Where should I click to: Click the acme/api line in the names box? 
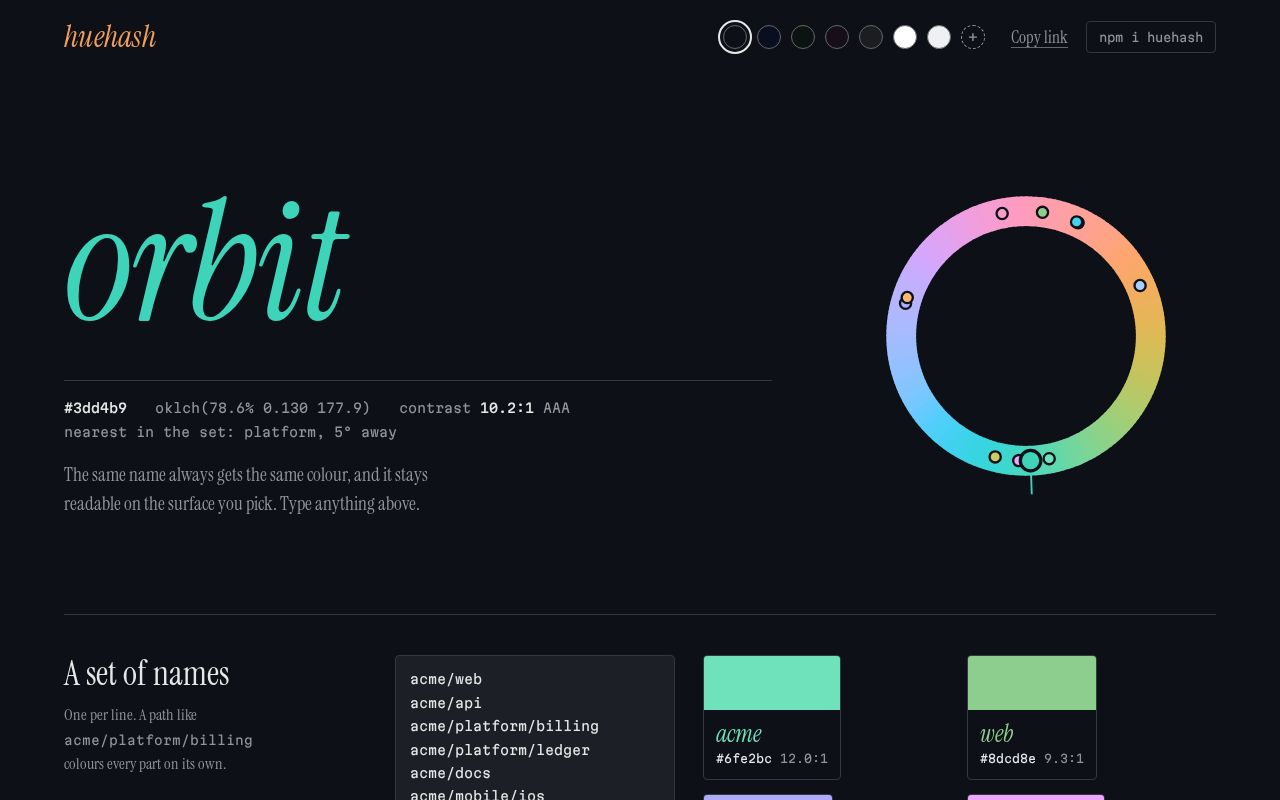point(446,703)
